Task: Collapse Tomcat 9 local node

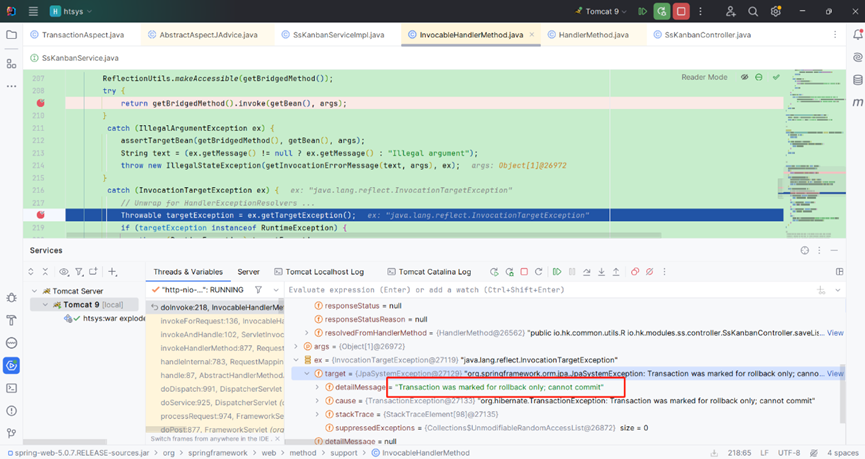Action: (x=45, y=305)
